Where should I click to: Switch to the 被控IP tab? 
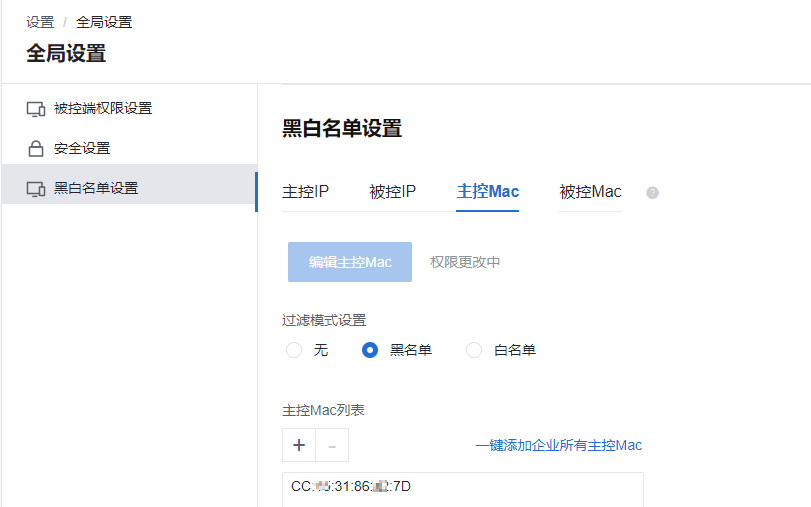pos(392,191)
